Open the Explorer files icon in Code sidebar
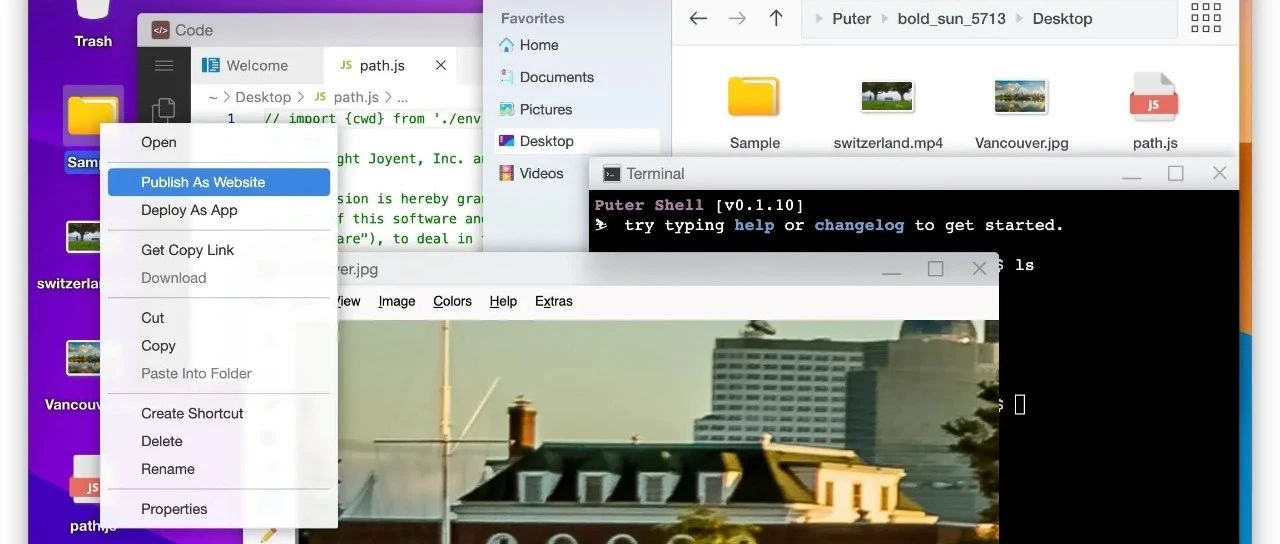The image size is (1280, 544). pyautogui.click(x=164, y=109)
